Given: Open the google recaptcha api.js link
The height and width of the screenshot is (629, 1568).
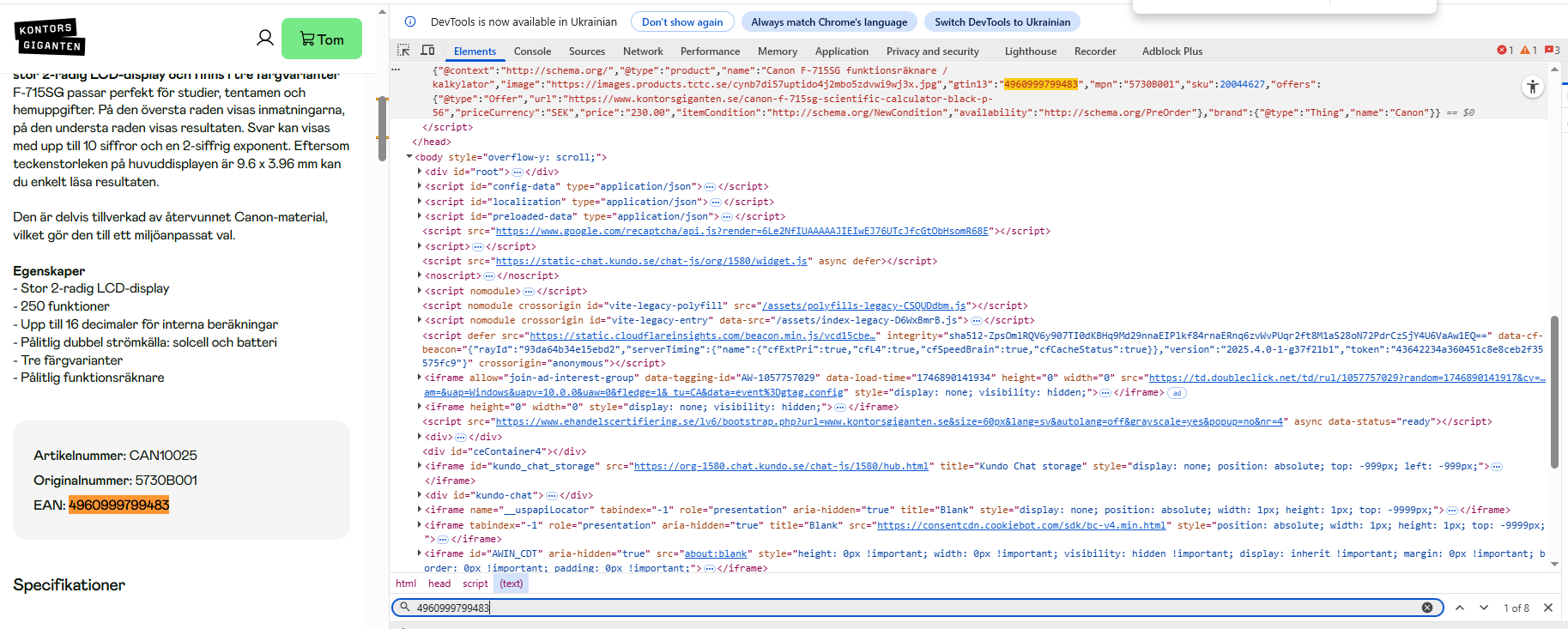Looking at the screenshot, I should (x=742, y=231).
